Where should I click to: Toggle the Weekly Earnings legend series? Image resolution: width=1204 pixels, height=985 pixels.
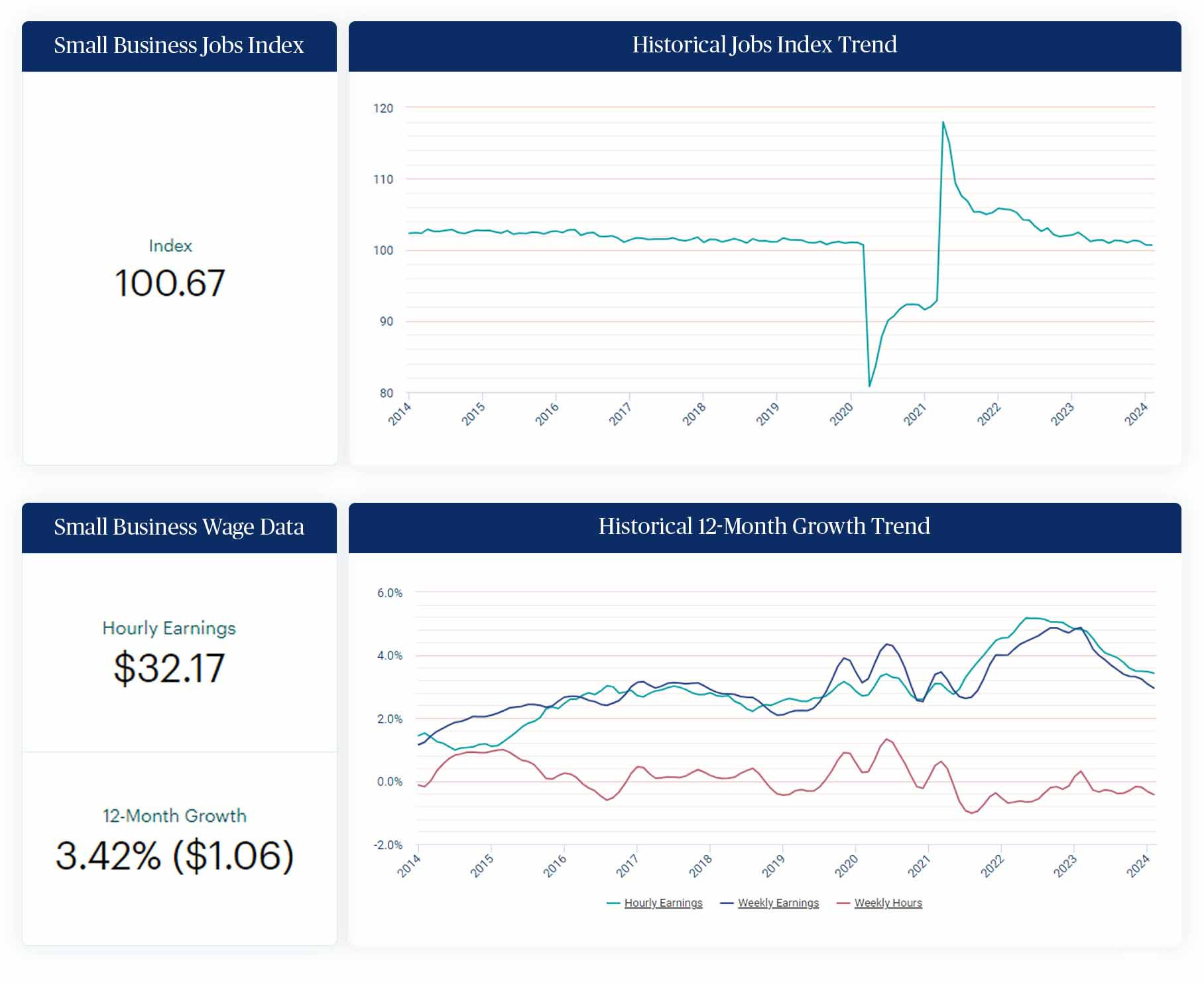coord(778,903)
